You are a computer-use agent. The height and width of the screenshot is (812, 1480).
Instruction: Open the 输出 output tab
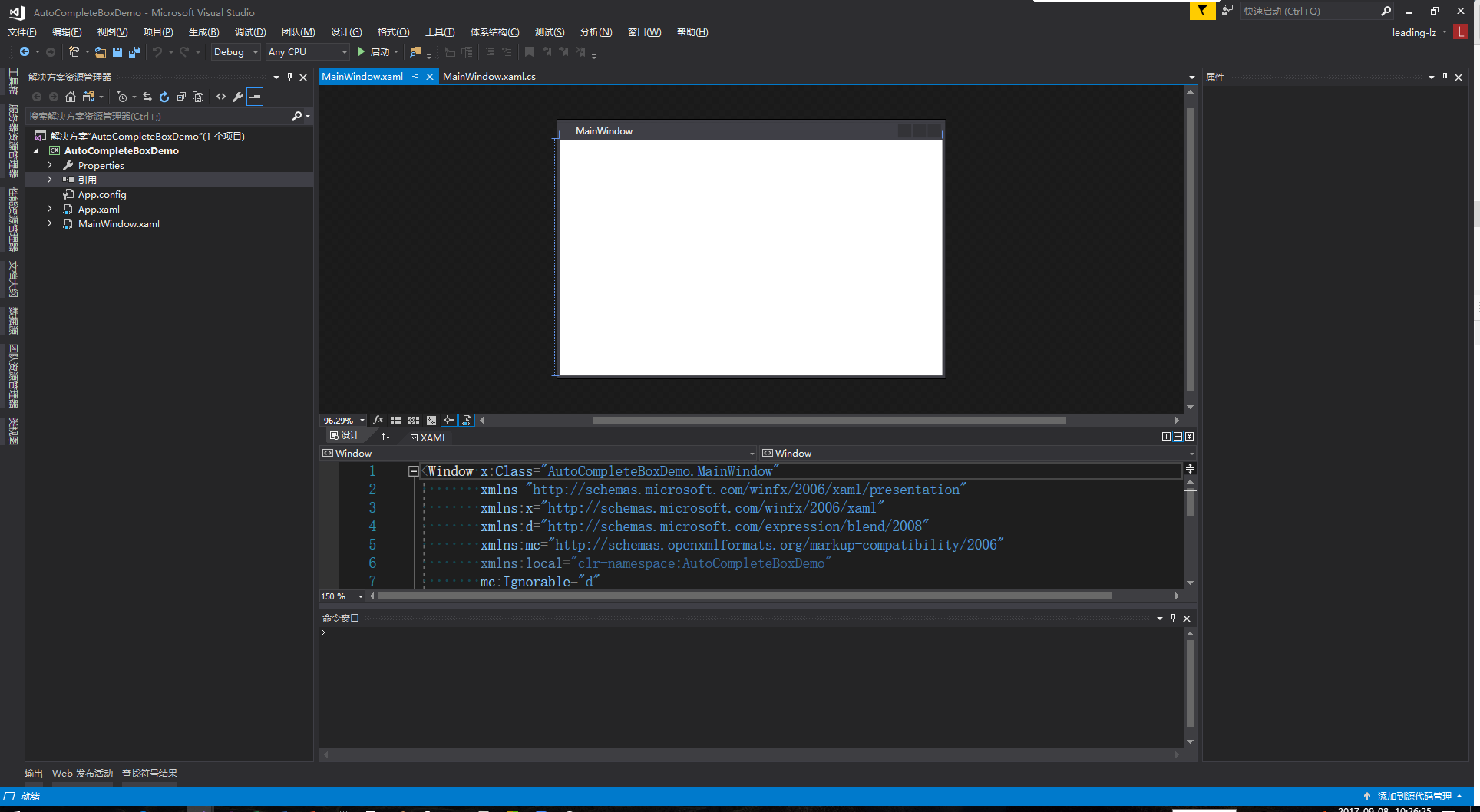(x=34, y=774)
